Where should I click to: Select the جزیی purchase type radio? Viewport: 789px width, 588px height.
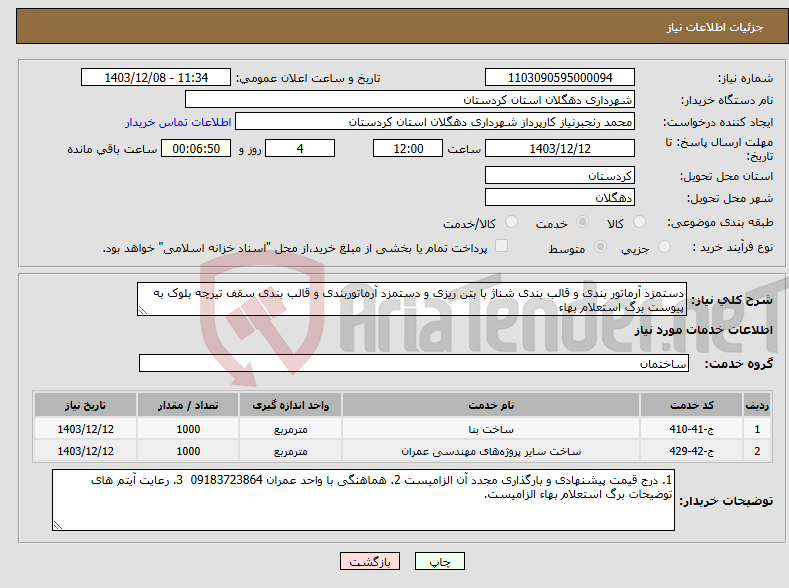pos(664,246)
